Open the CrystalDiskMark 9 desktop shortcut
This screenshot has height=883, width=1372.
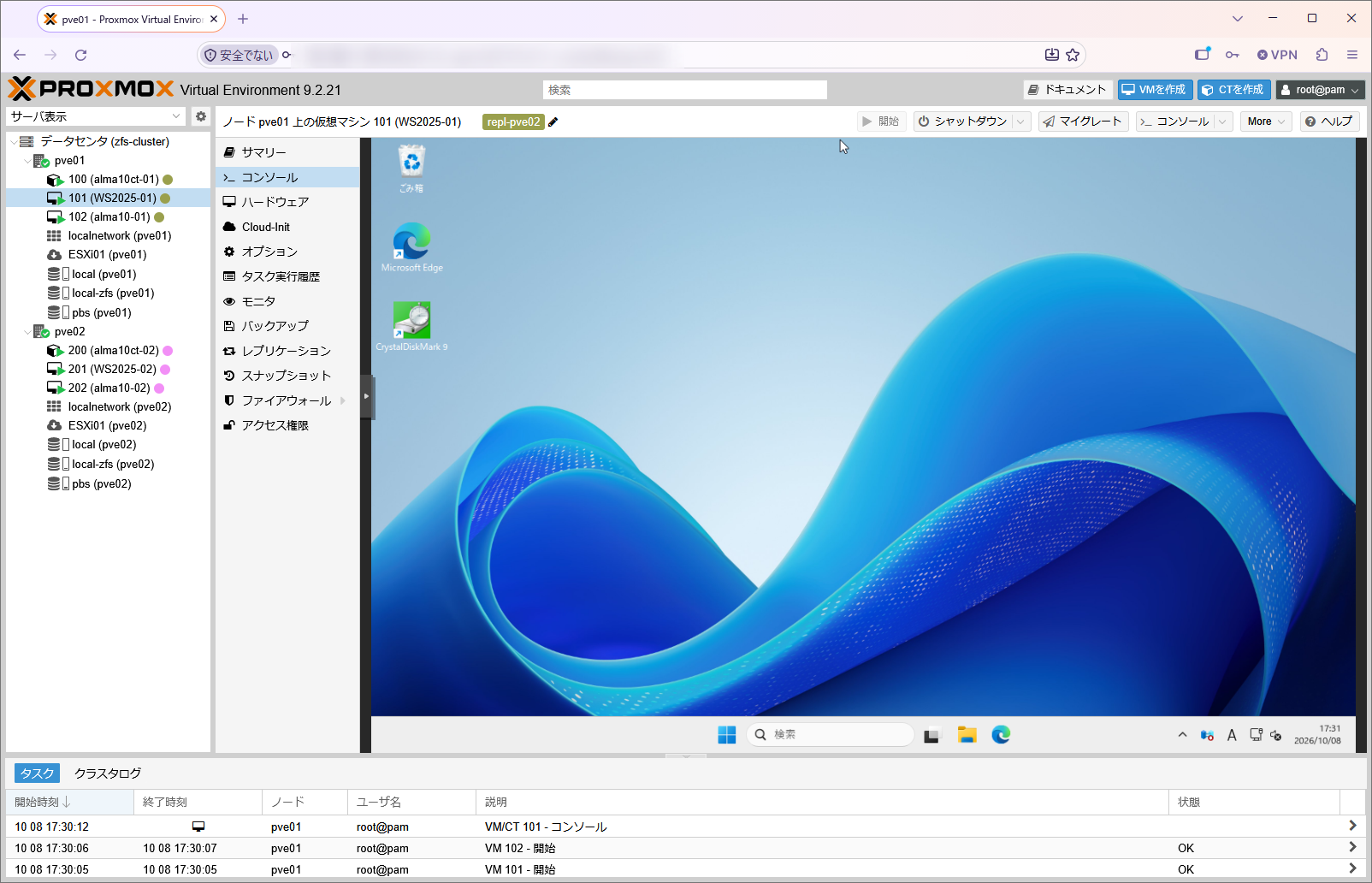[x=411, y=326]
